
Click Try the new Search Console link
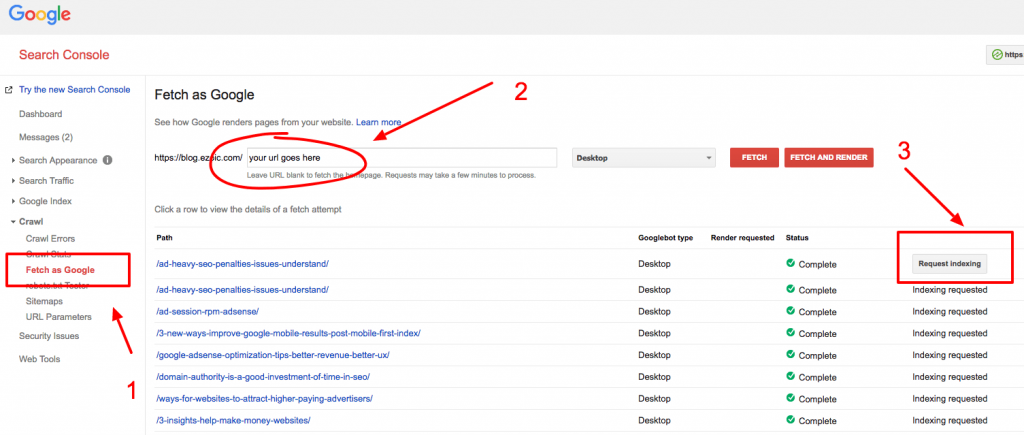click(74, 89)
